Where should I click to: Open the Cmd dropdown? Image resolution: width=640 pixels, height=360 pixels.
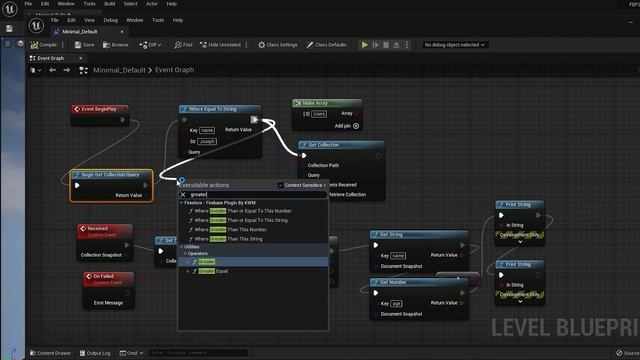click(131, 353)
